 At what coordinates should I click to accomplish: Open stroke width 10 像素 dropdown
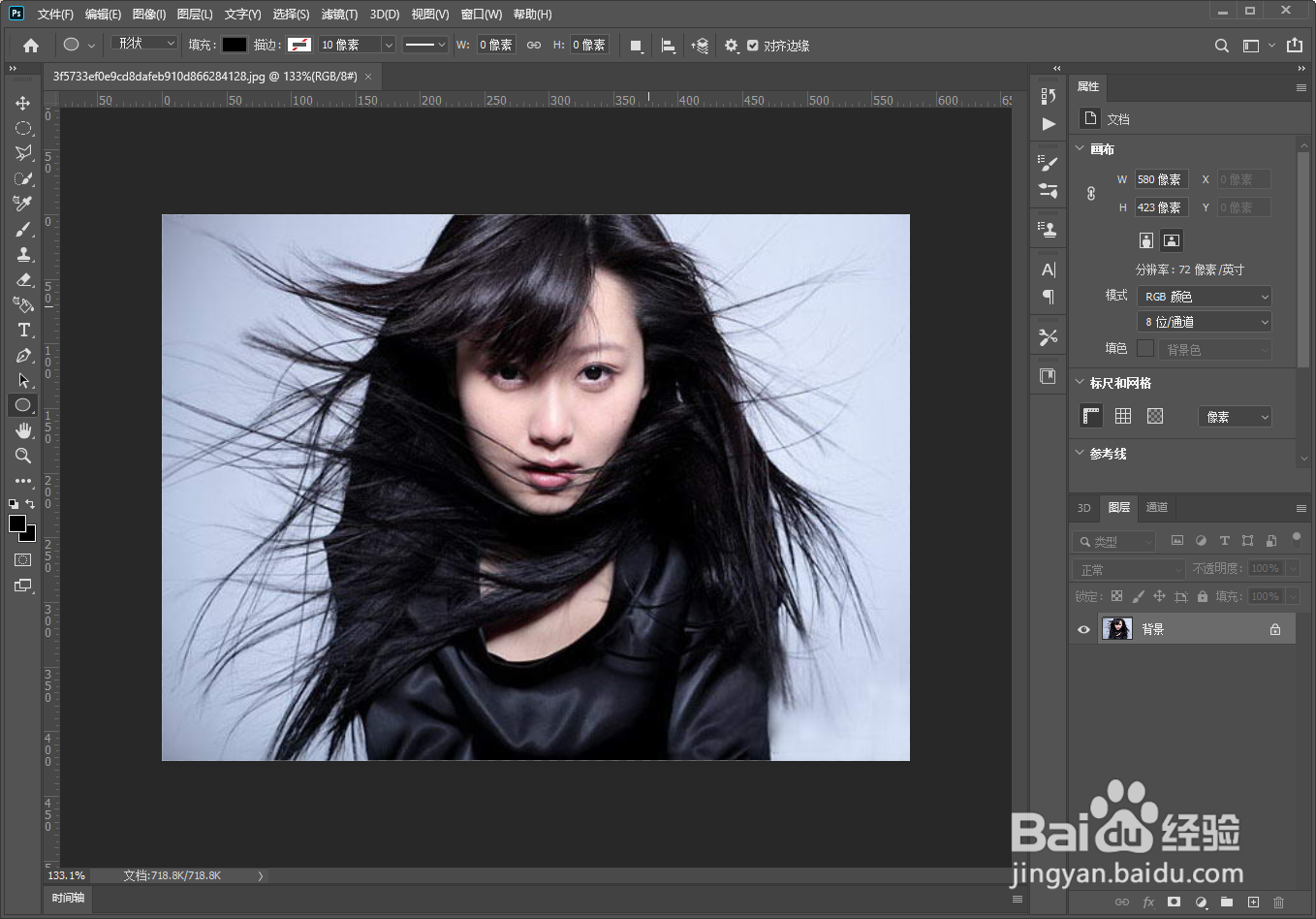pyautogui.click(x=389, y=45)
